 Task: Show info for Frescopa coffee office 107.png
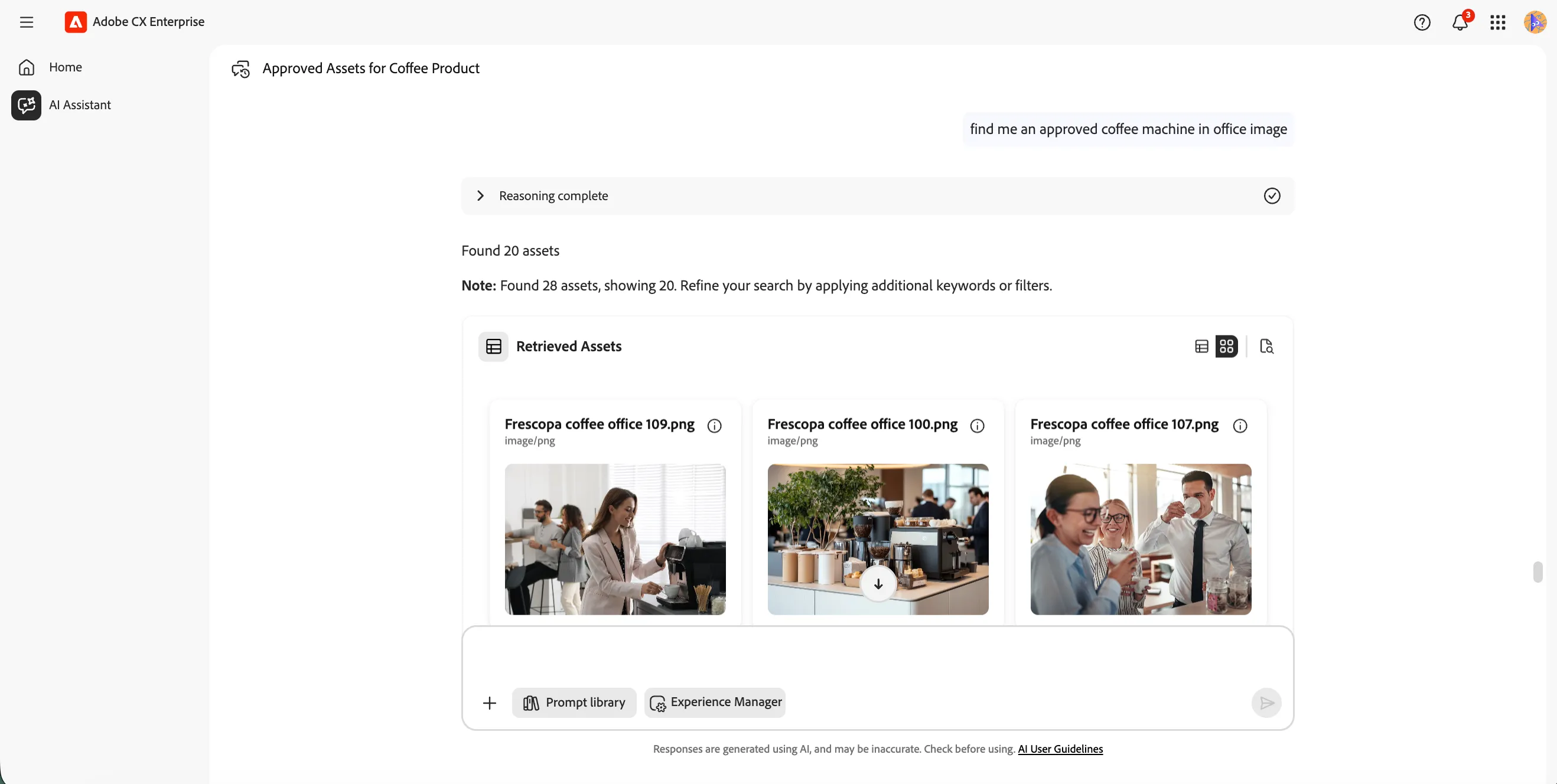coord(1240,426)
